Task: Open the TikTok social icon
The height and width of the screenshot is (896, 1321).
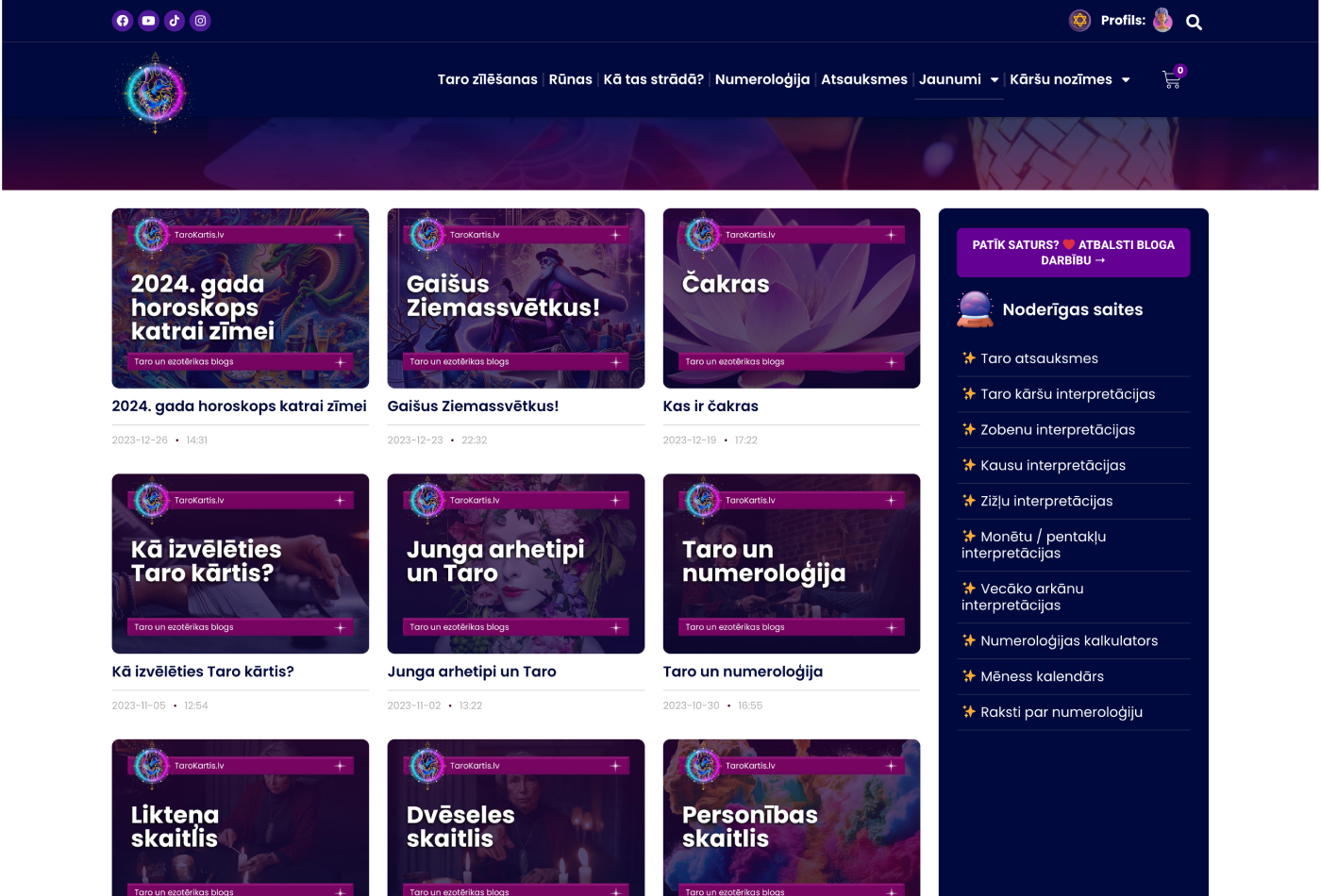Action: [175, 21]
